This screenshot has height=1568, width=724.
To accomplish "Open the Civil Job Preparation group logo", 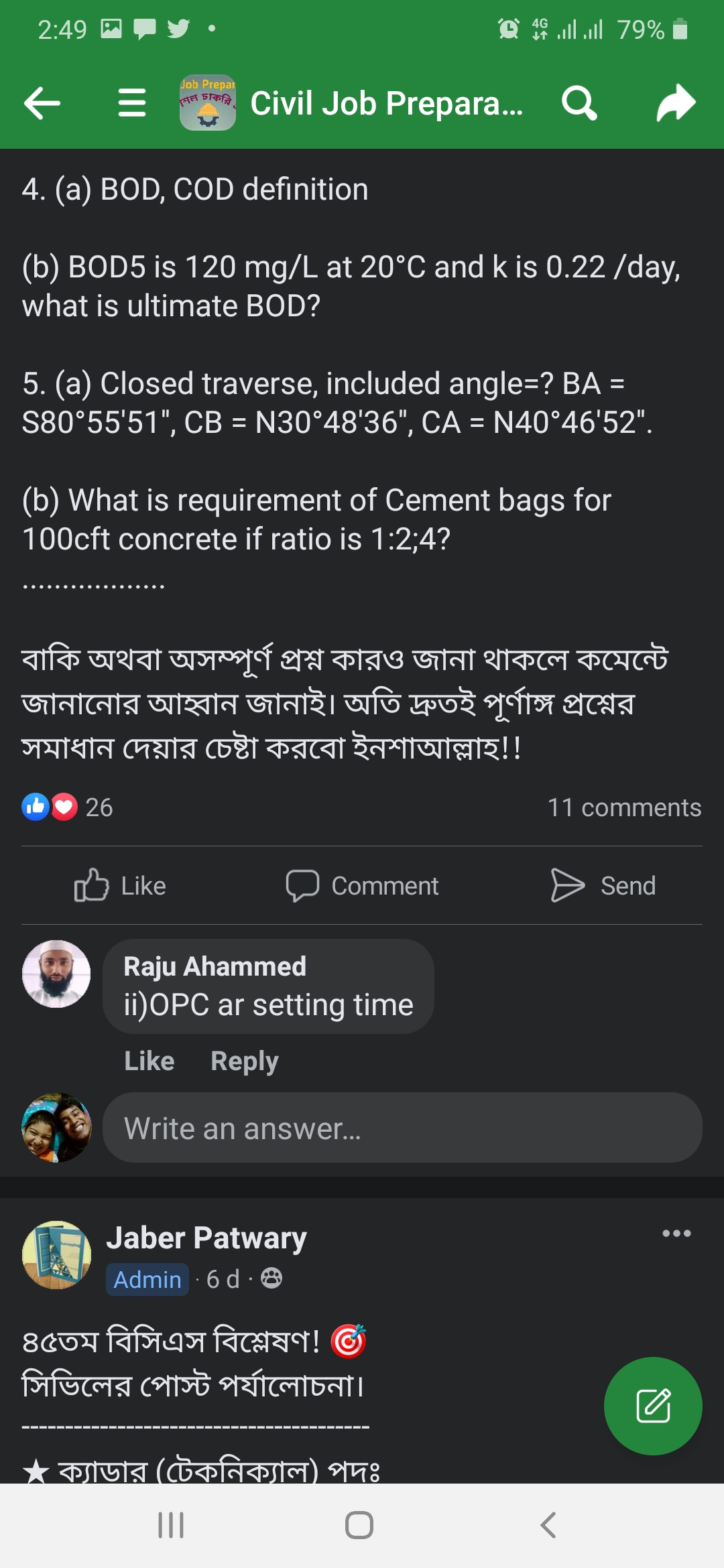I will coord(208,103).
